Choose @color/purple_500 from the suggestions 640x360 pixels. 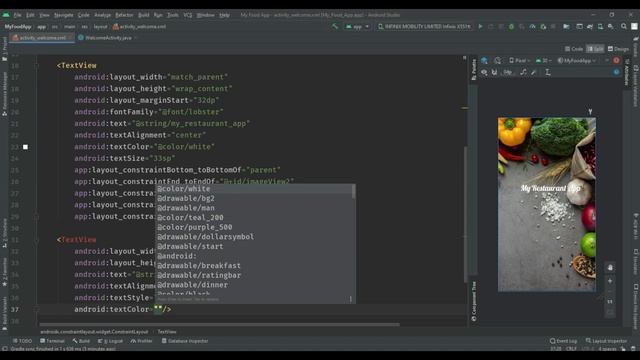pyautogui.click(x=254, y=227)
